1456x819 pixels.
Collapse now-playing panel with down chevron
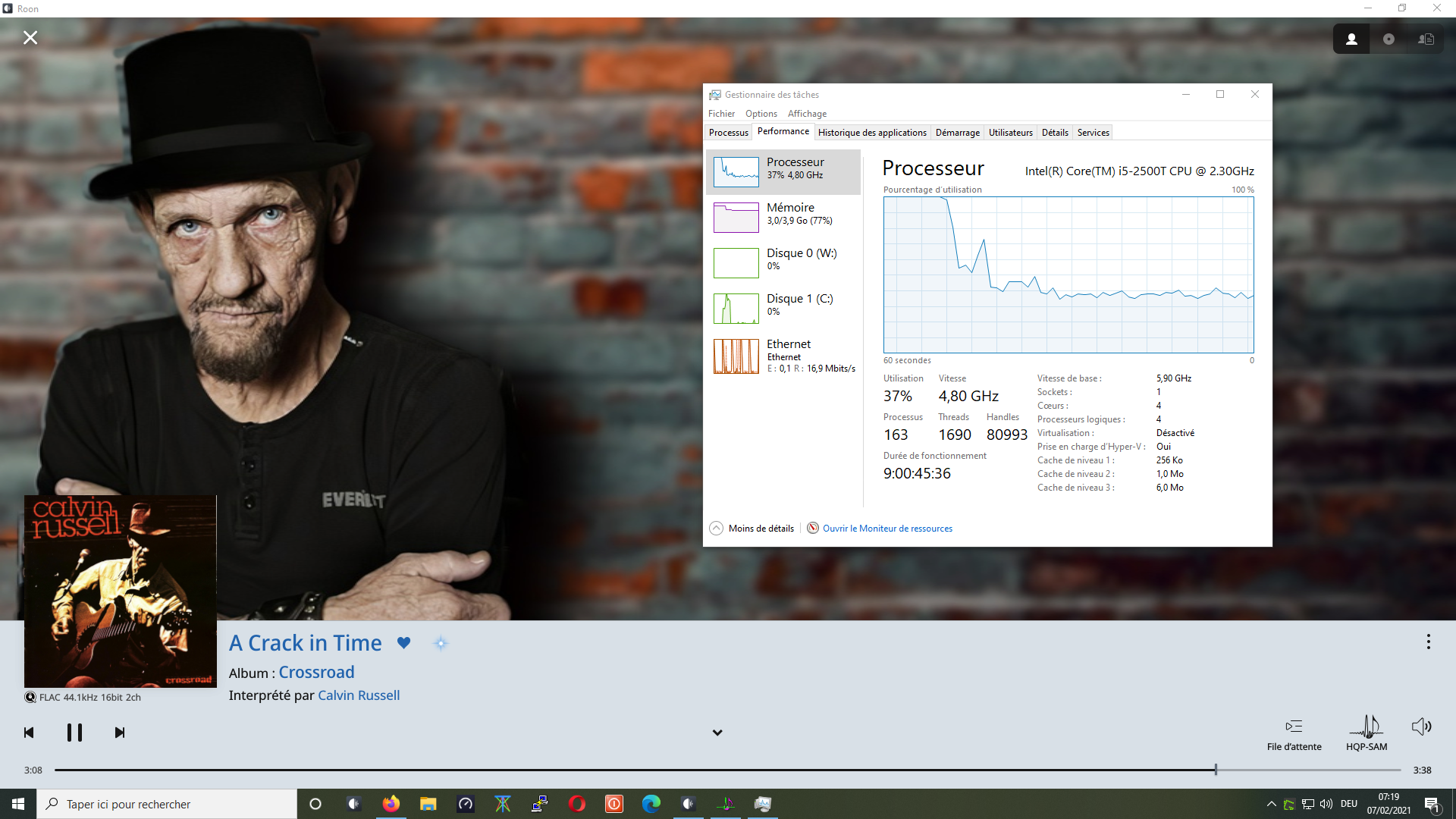point(717,733)
